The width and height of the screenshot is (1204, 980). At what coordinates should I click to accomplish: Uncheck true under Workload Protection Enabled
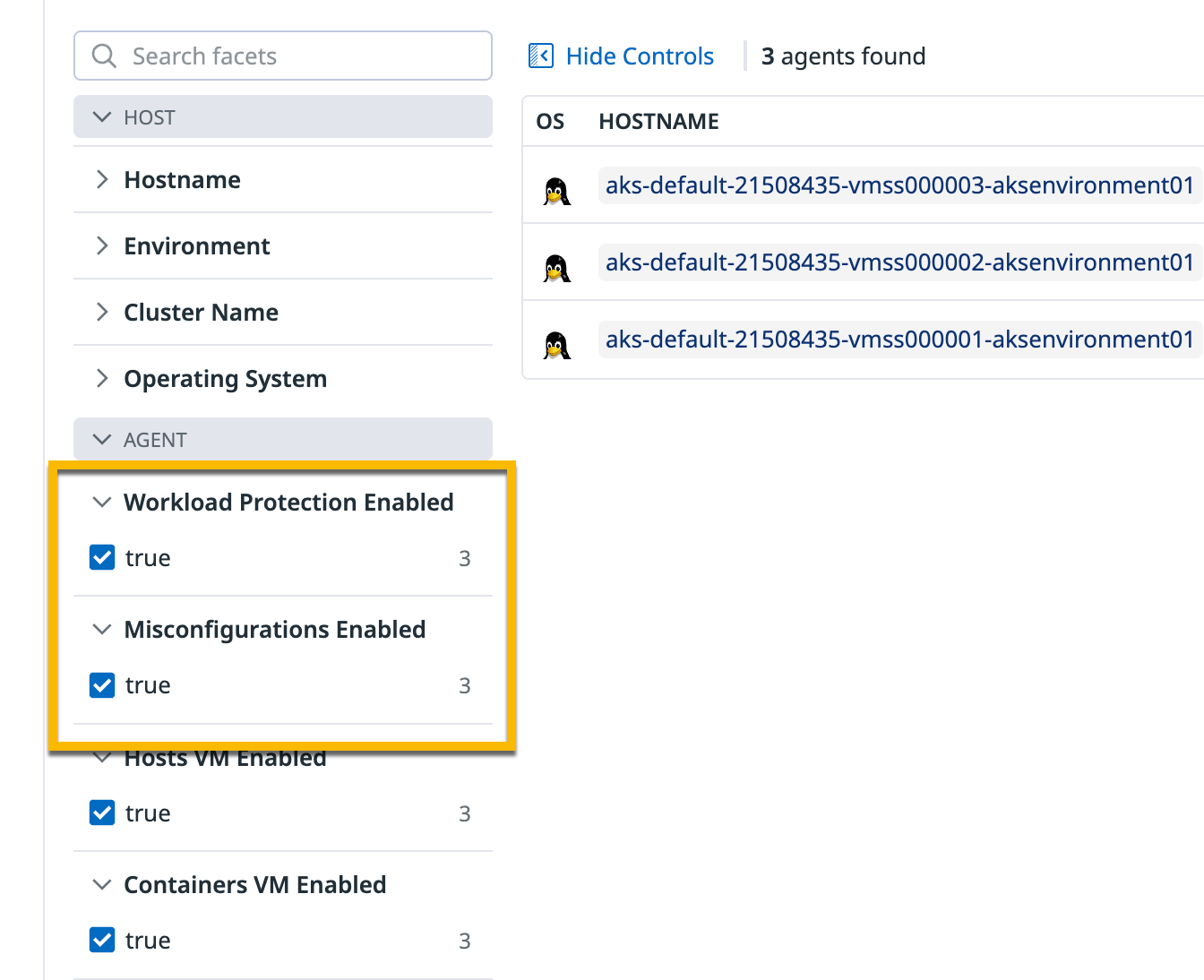click(x=102, y=557)
